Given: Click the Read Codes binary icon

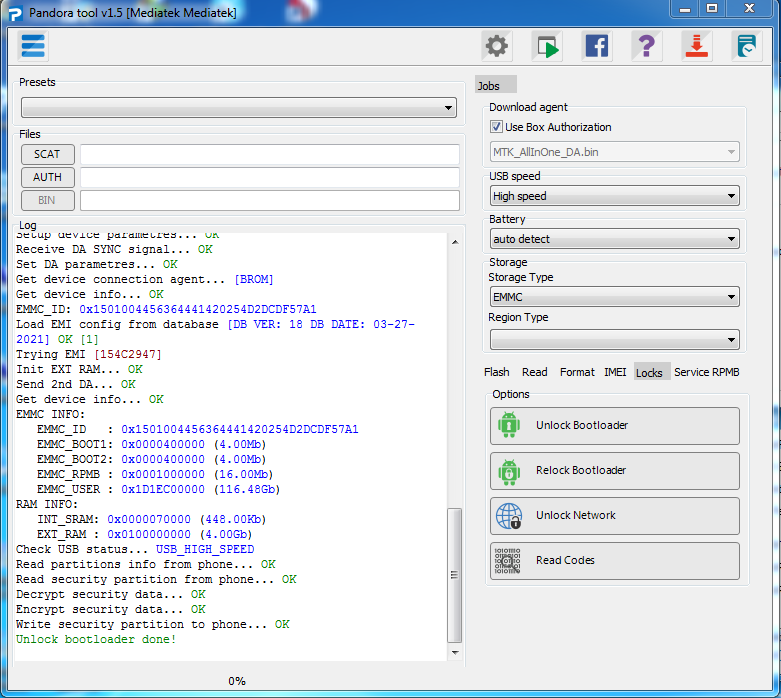Looking at the screenshot, I should click(508, 561).
